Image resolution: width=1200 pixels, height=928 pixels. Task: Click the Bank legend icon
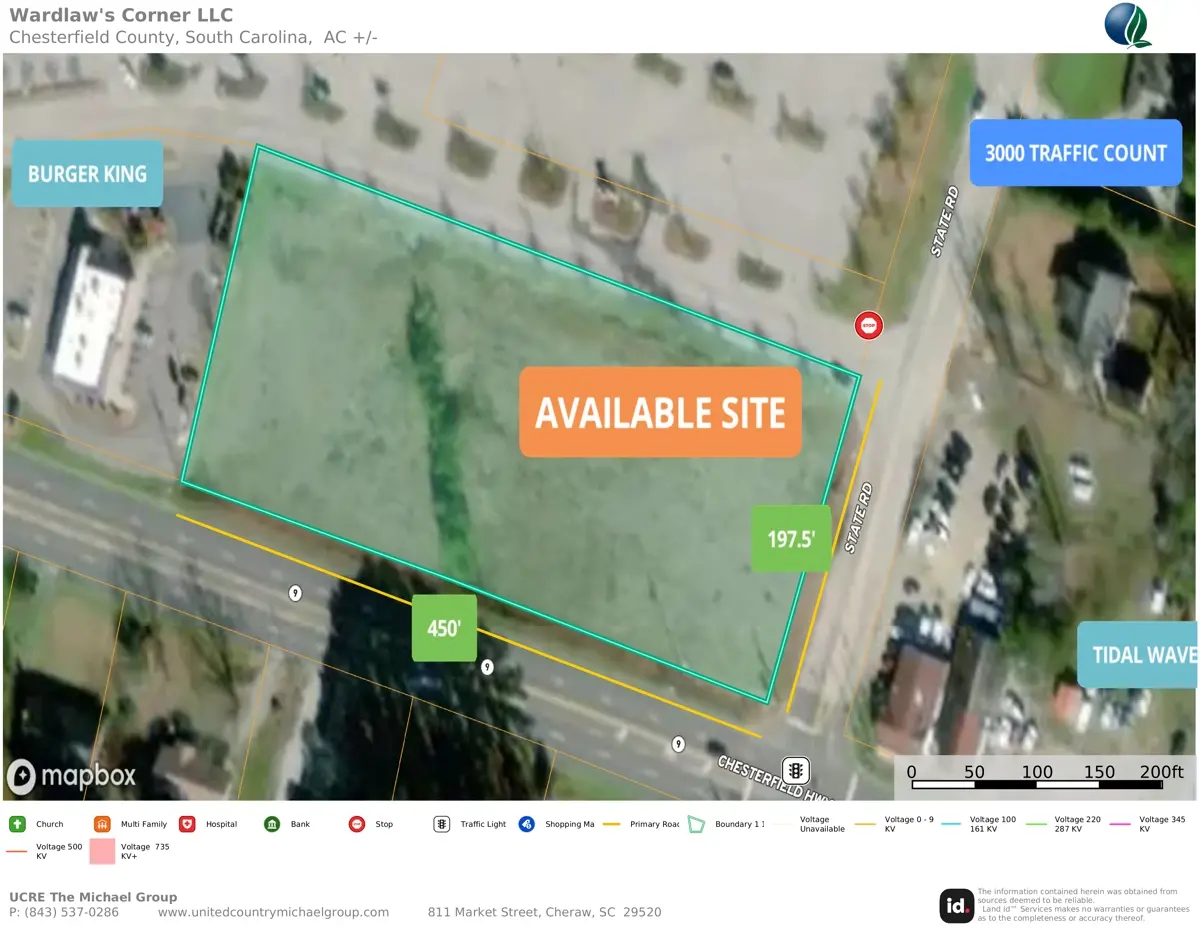272,824
